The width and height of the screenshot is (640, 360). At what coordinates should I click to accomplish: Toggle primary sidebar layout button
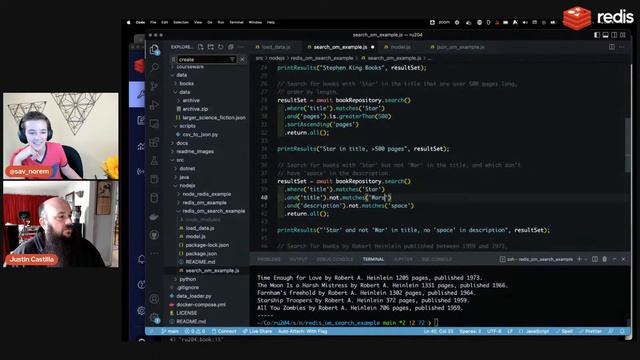[x=597, y=35]
